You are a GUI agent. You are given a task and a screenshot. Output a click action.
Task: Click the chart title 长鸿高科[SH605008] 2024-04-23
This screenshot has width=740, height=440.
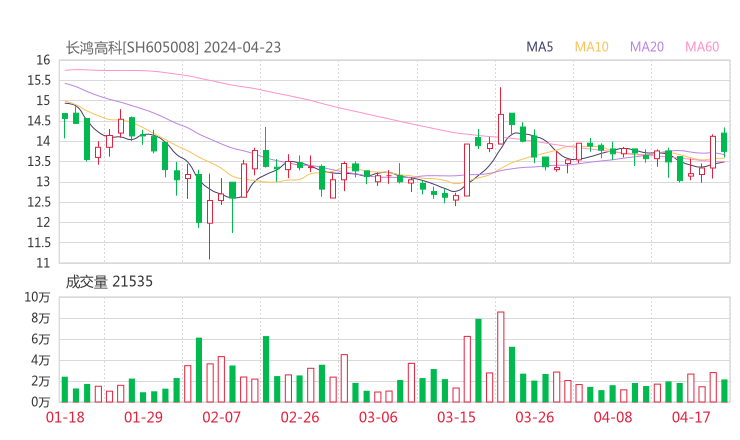coord(173,48)
